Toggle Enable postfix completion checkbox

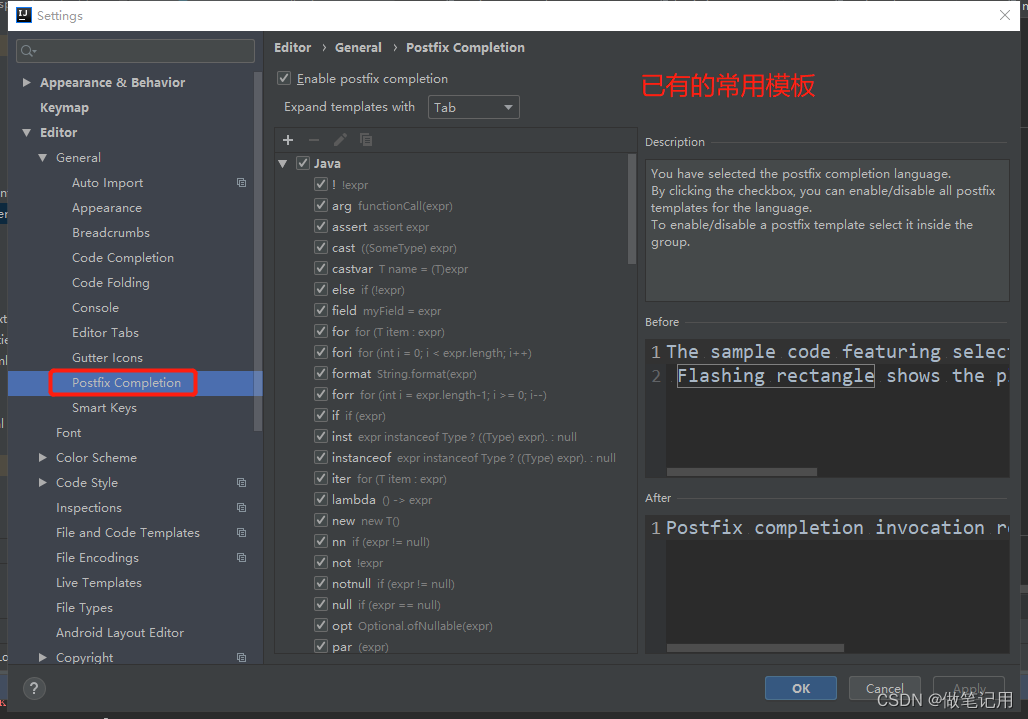coord(285,78)
